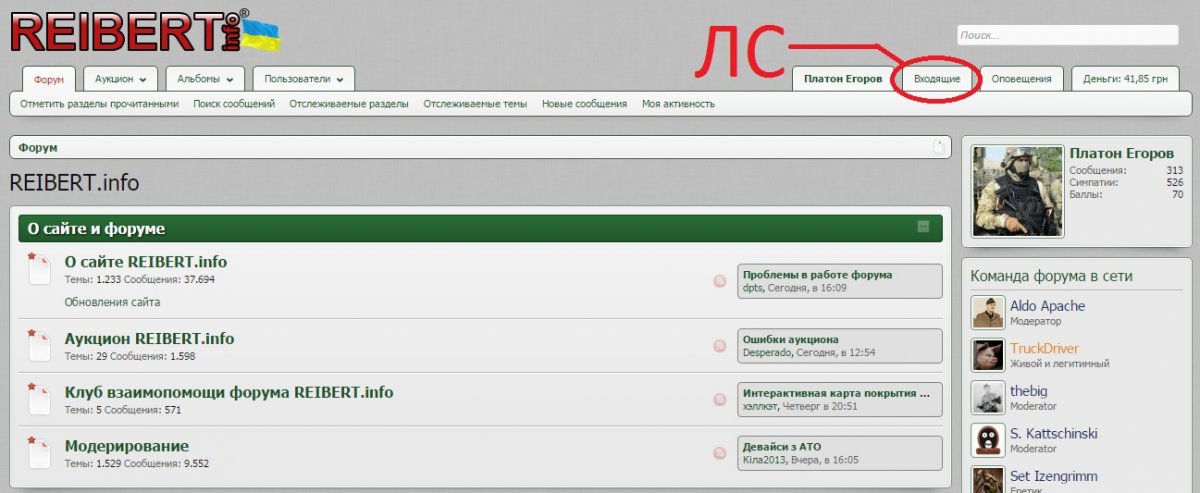Image resolution: width=1200 pixels, height=493 pixels.
Task: Open latest thread Проблемы в работе форума
Action: click(818, 274)
